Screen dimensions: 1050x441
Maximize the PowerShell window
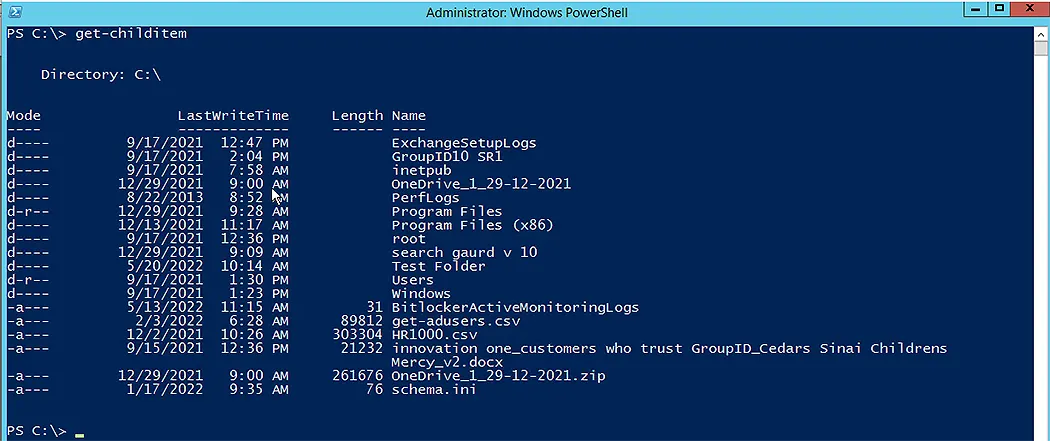pyautogui.click(x=1000, y=7)
